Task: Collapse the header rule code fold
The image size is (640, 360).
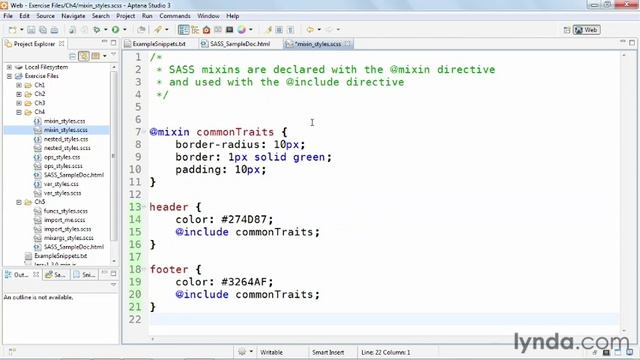Action: pyautogui.click(x=144, y=207)
